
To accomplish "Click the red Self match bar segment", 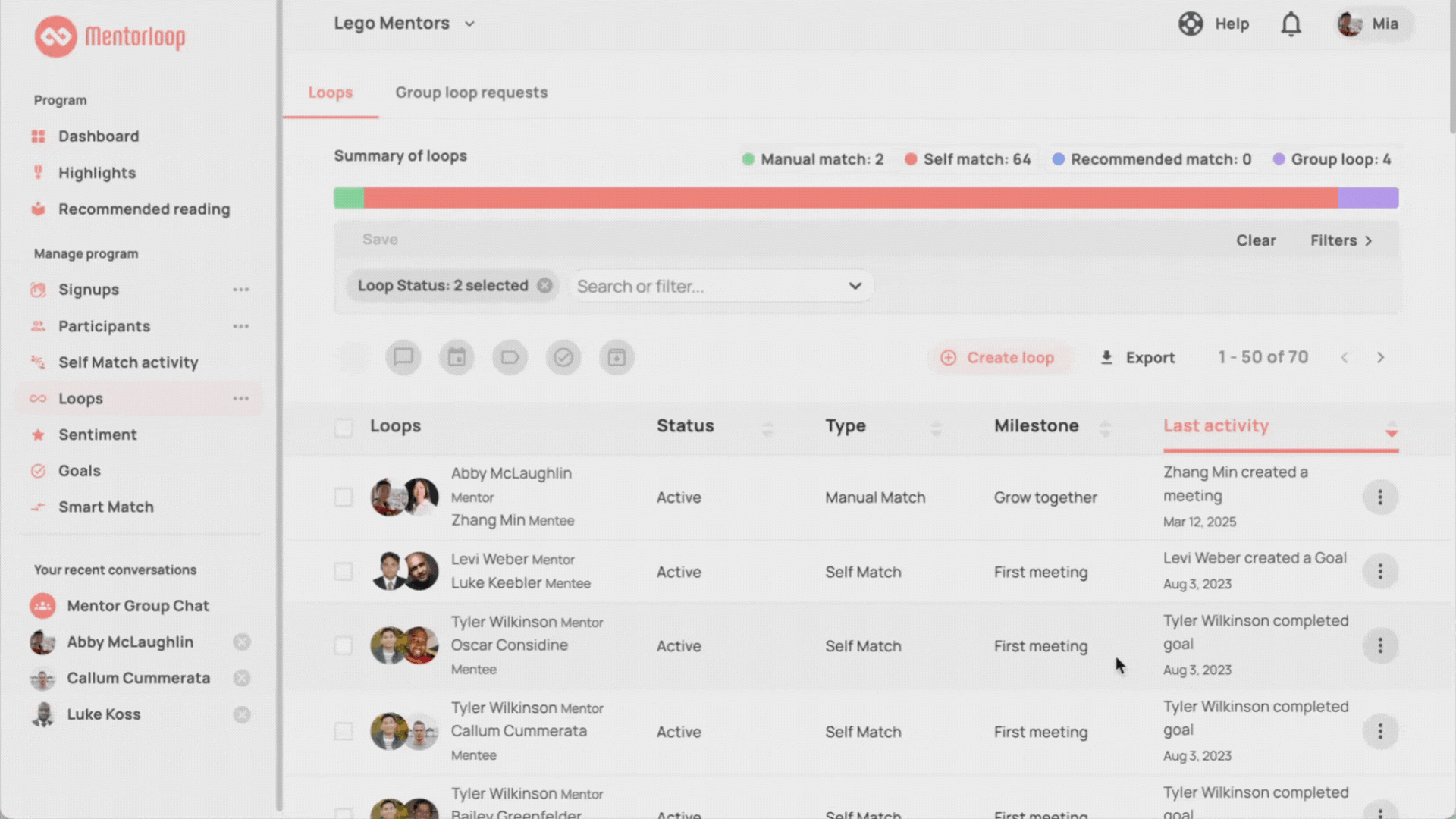I will pos(850,198).
